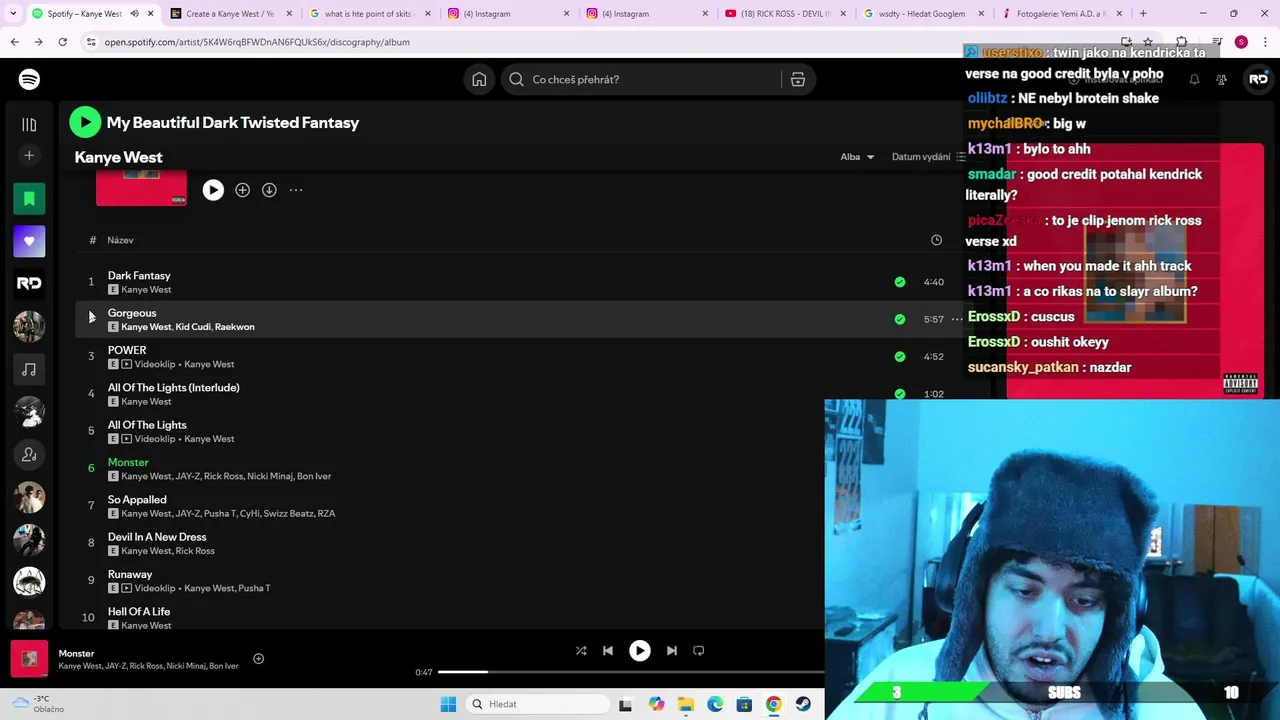Switch to wsdty - Hledat Googlem tab
1280x720 pixels.
tap(923, 14)
